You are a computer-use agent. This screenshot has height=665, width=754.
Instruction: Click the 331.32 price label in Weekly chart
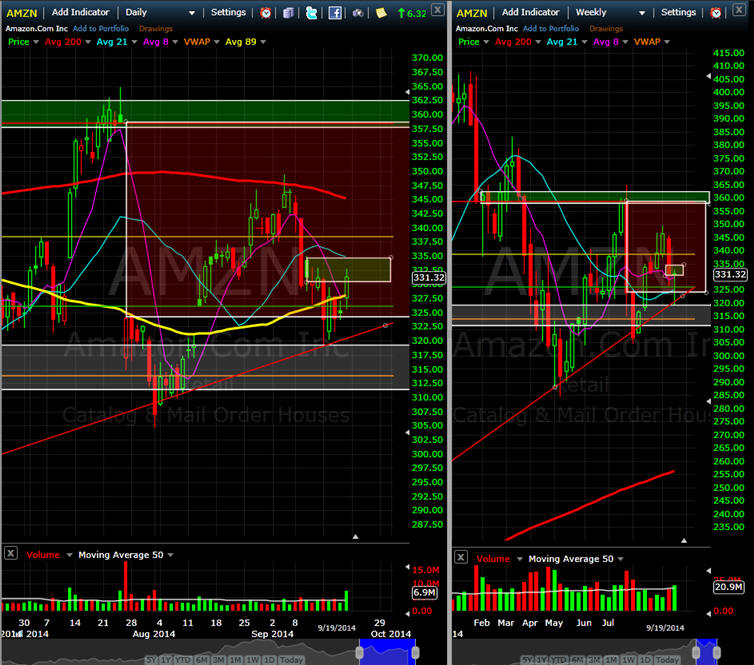(x=729, y=274)
